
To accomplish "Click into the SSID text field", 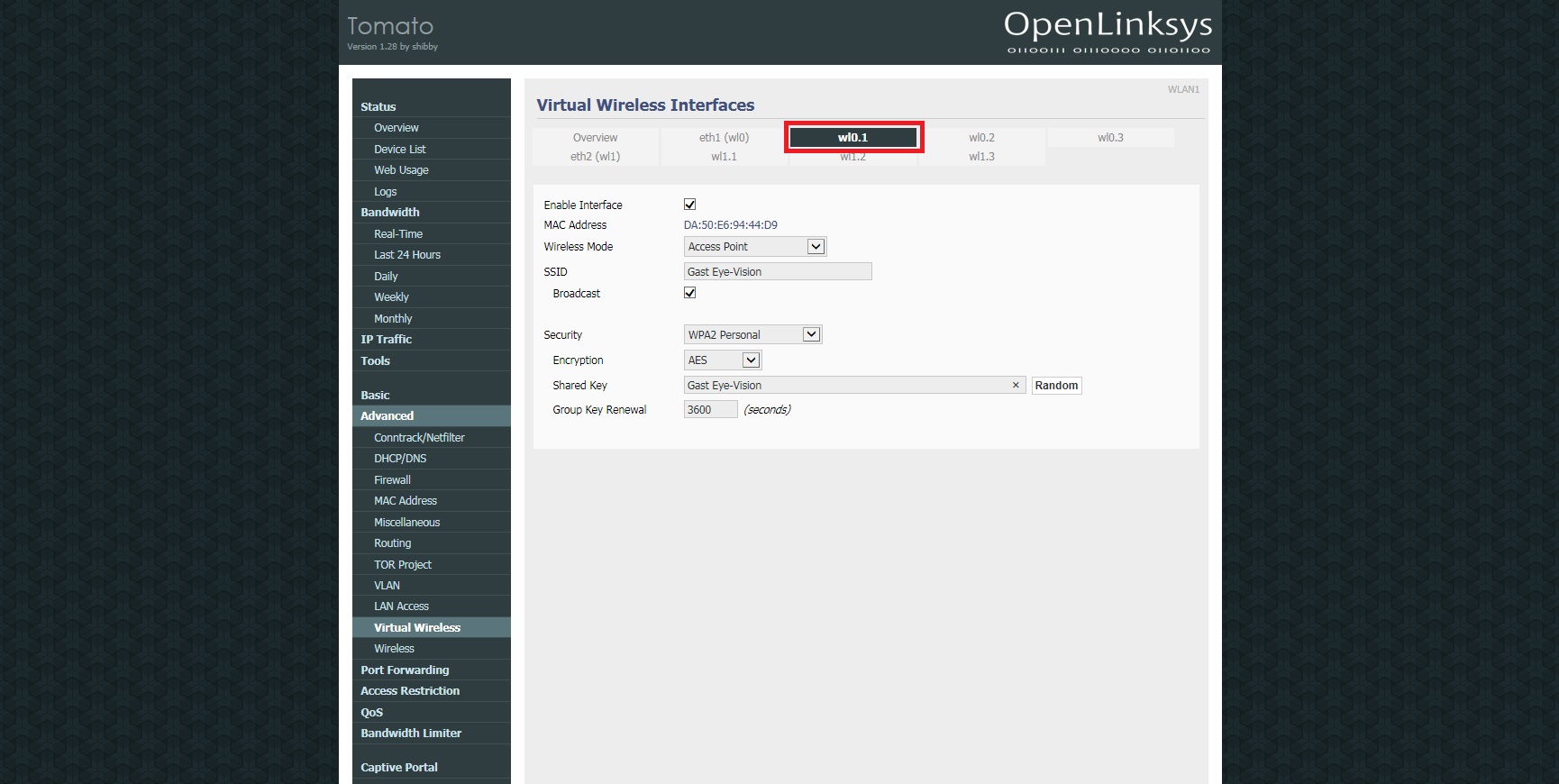I will tap(777, 272).
